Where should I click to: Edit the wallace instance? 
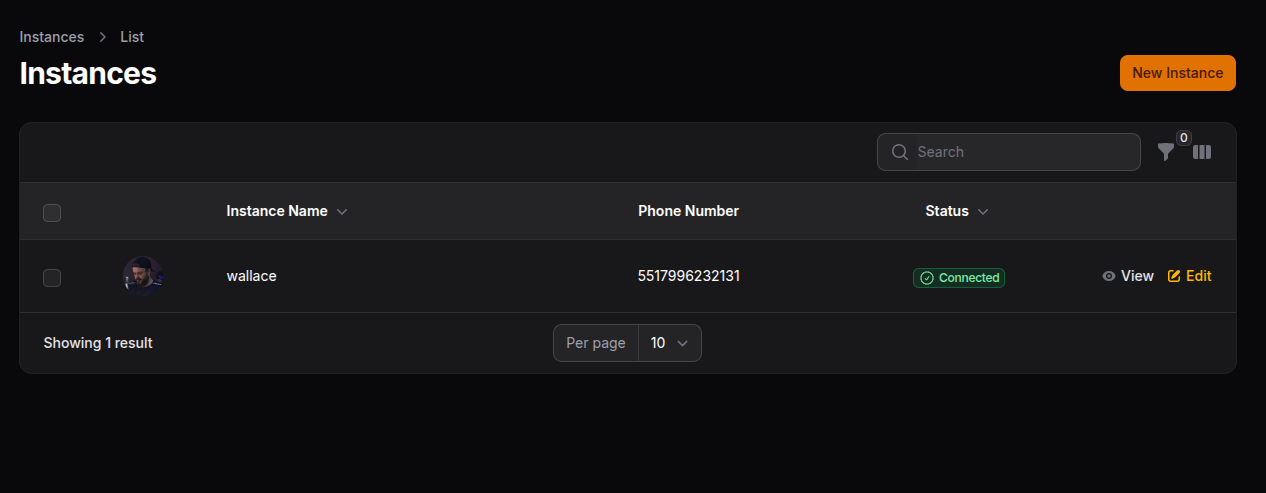point(1198,276)
